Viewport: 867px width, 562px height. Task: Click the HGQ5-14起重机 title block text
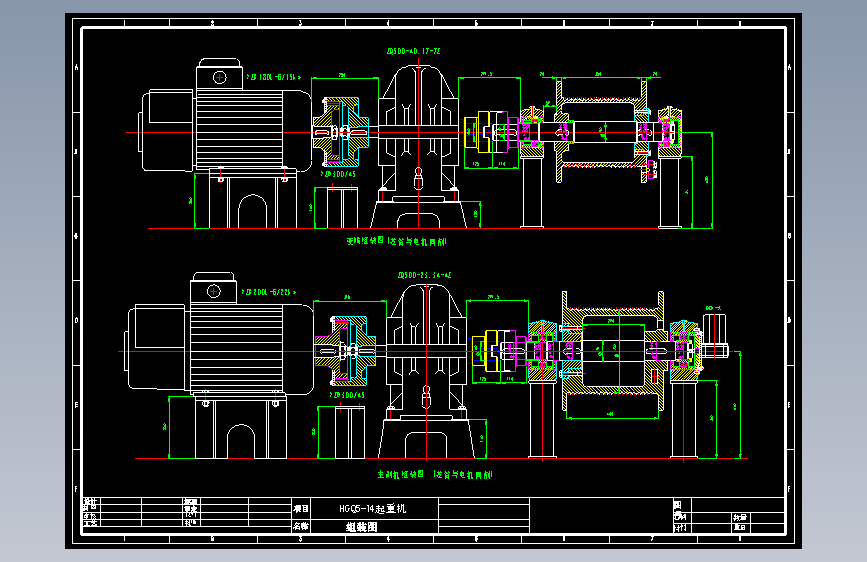pyautogui.click(x=373, y=508)
